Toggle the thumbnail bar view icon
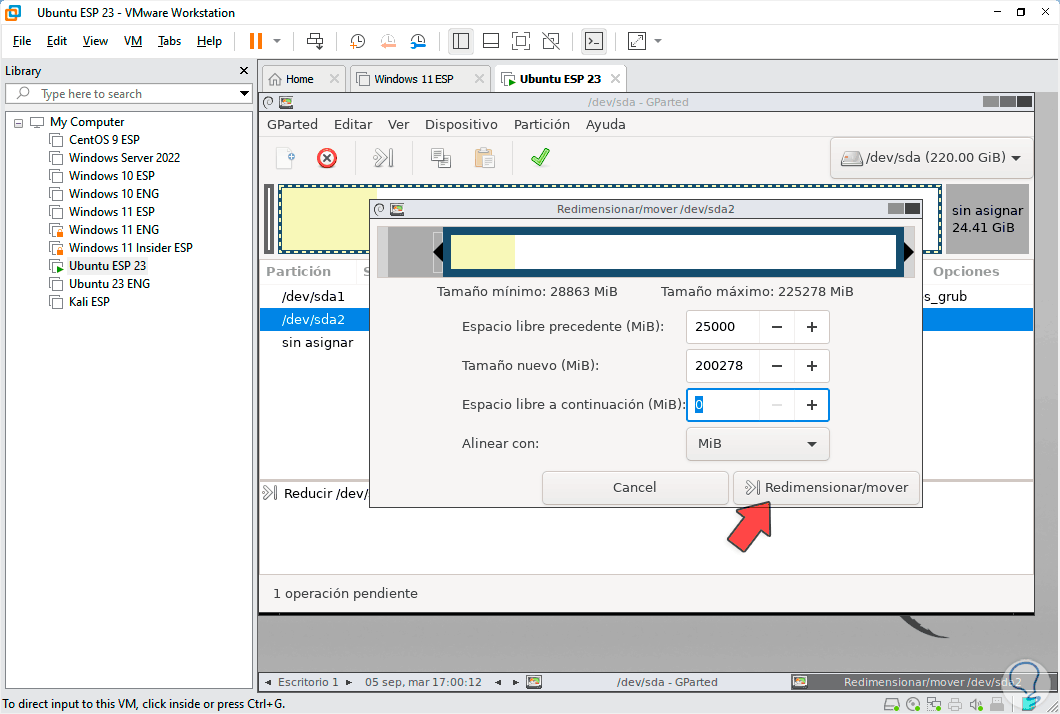 pyautogui.click(x=491, y=41)
